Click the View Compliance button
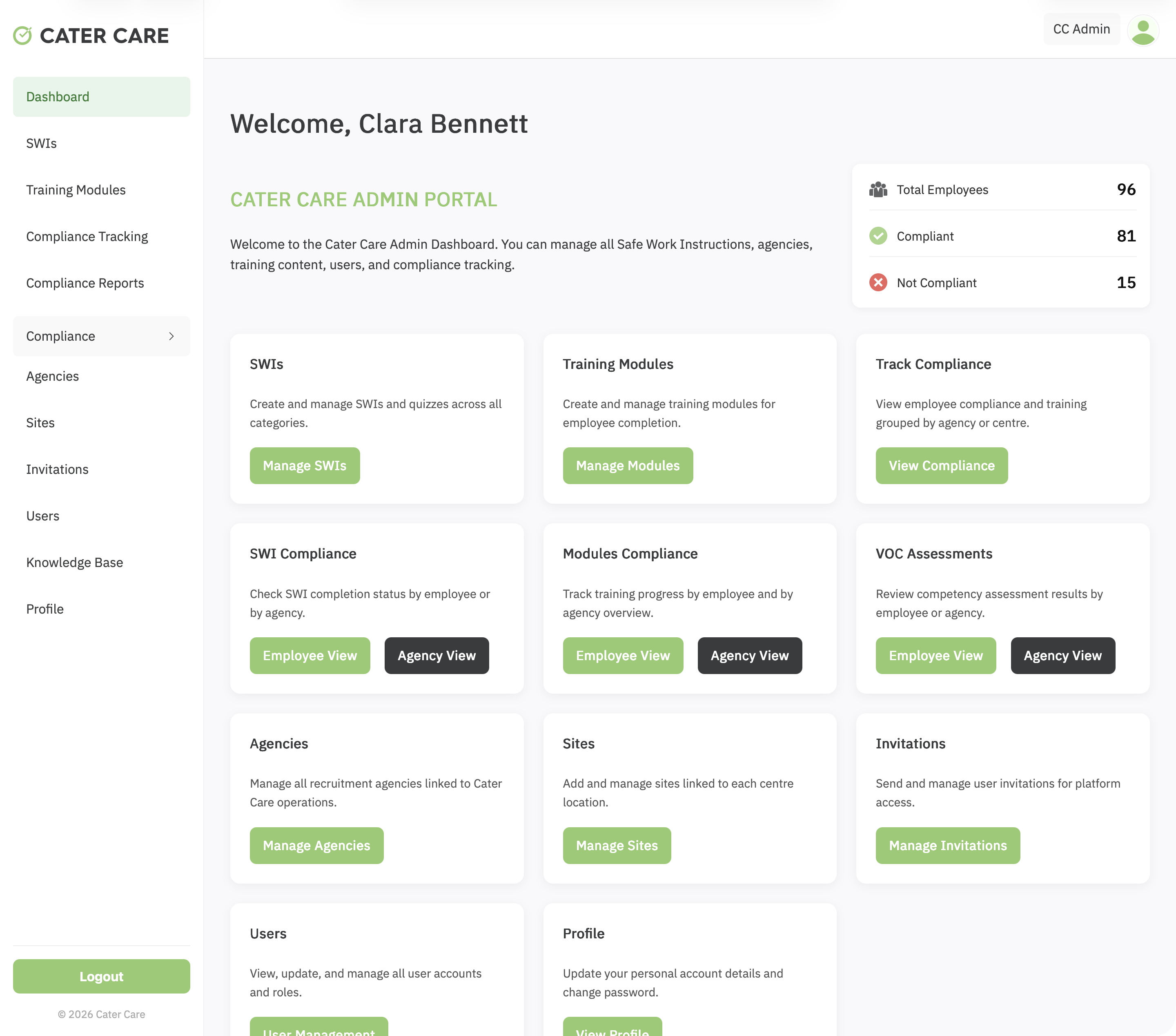Viewport: 1176px width, 1036px height. 941,466
